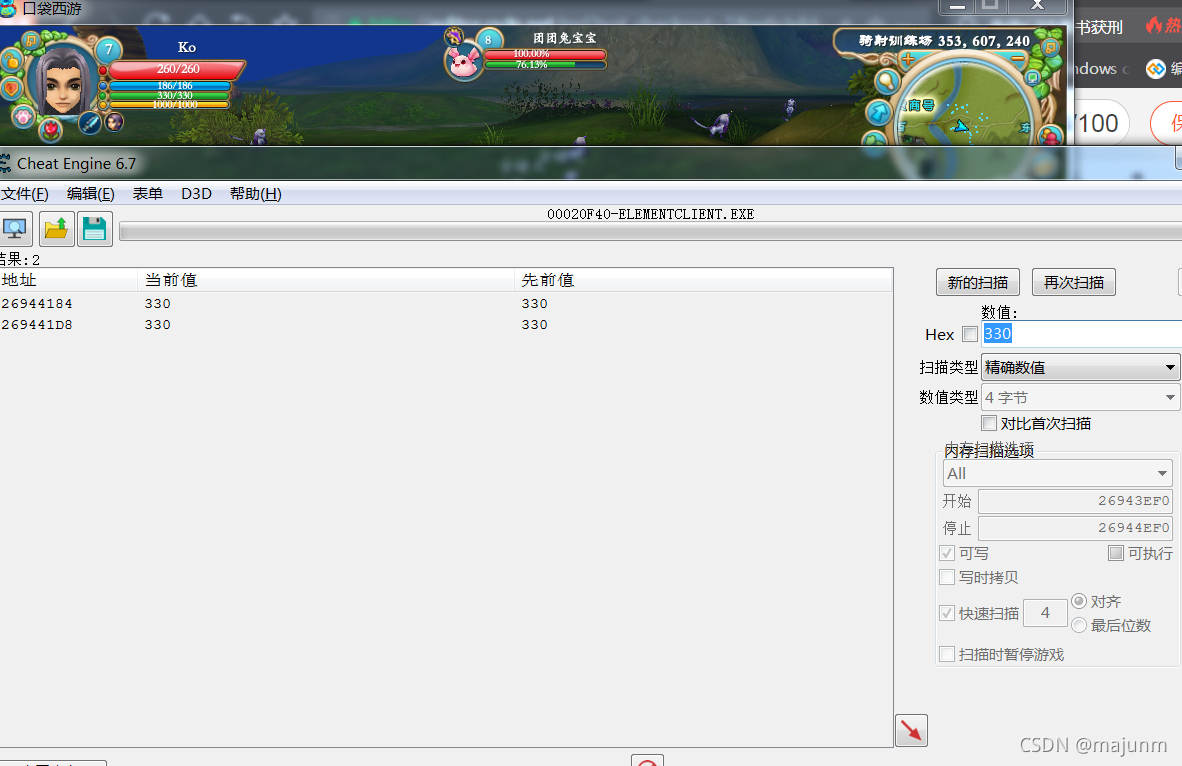Click the red tulip flower icon
Screen dimensions: 1182x766
(x=51, y=129)
